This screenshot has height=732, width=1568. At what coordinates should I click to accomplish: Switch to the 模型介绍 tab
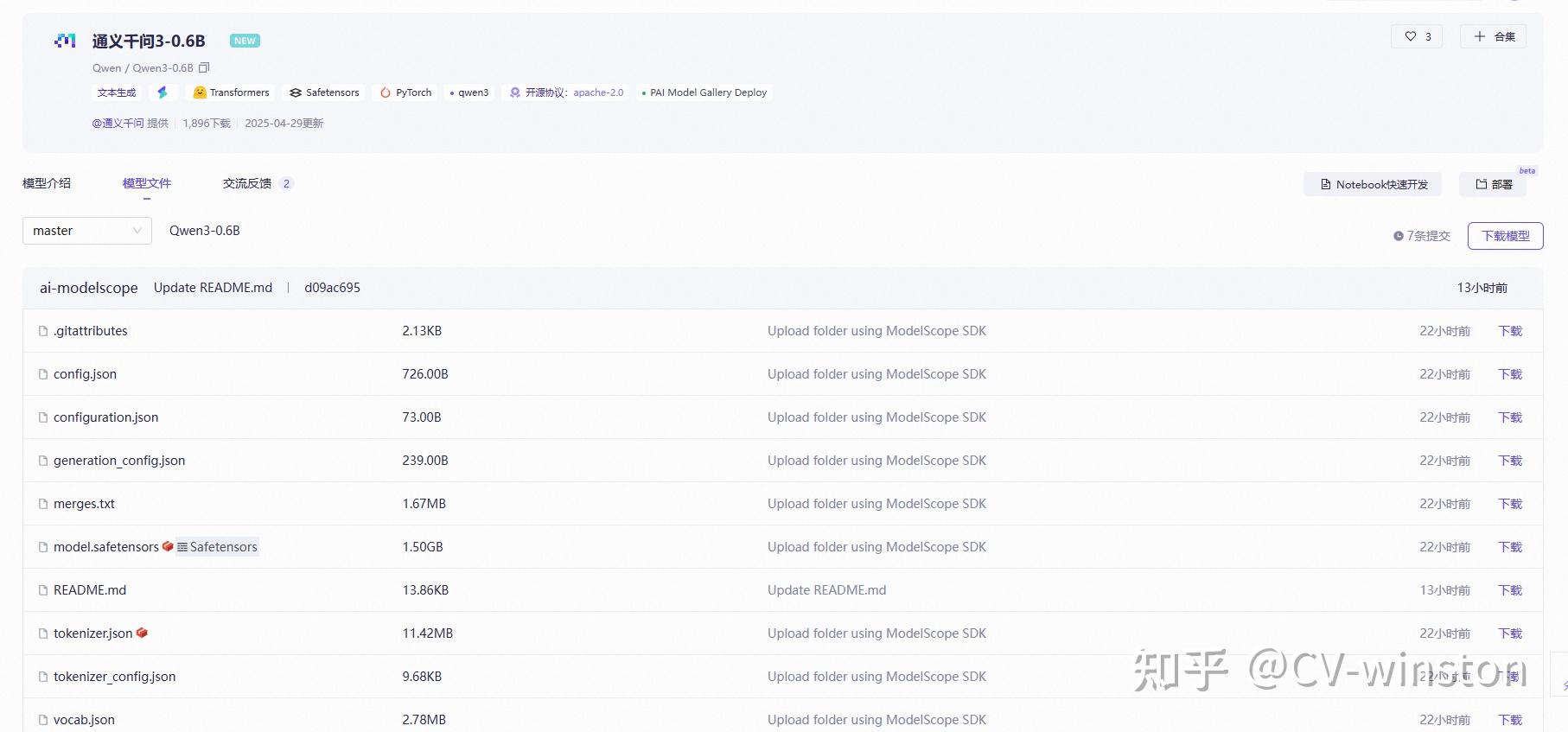pyautogui.click(x=47, y=183)
